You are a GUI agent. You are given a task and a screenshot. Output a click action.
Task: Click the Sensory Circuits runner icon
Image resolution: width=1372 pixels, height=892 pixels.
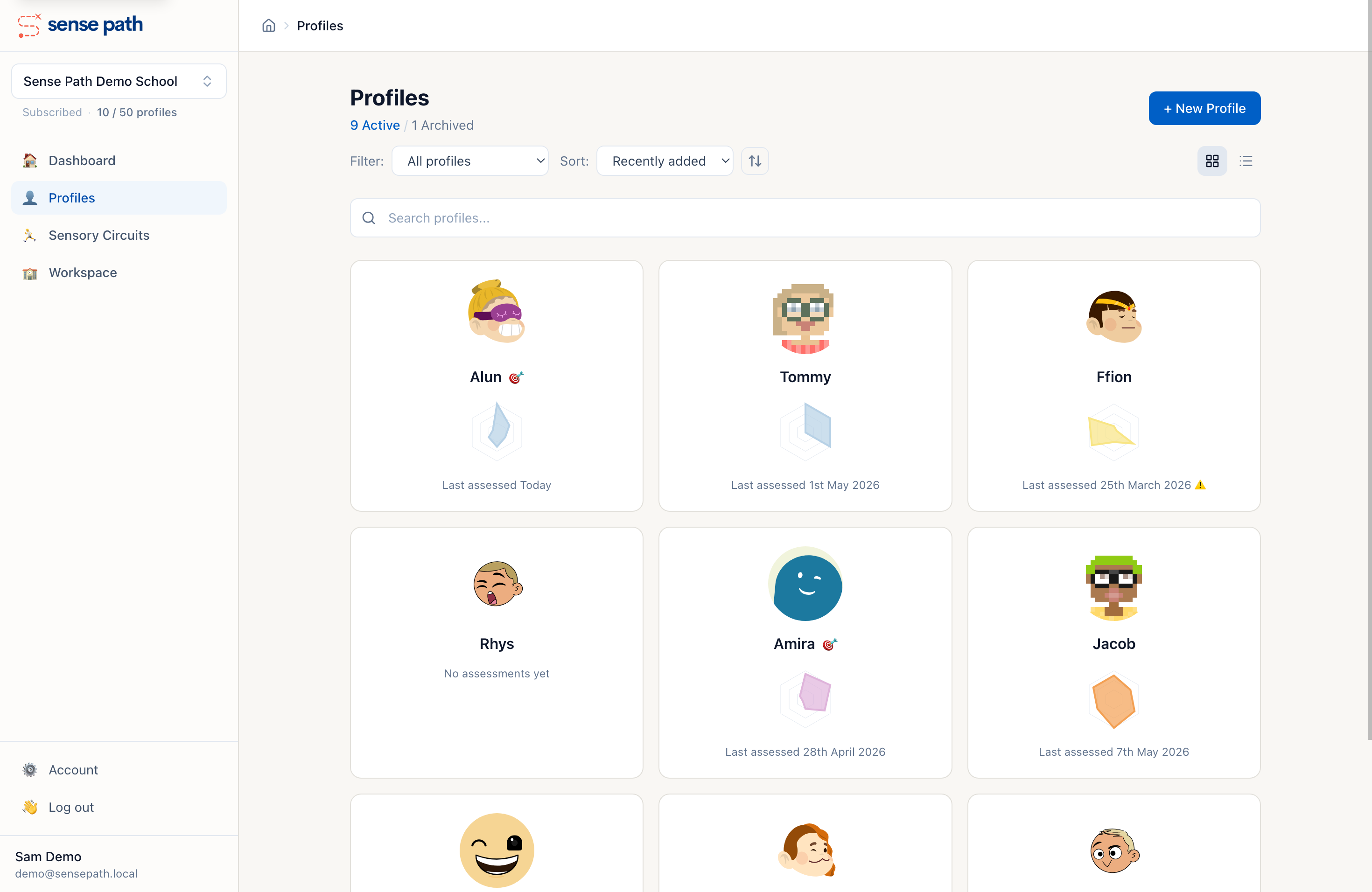point(30,235)
